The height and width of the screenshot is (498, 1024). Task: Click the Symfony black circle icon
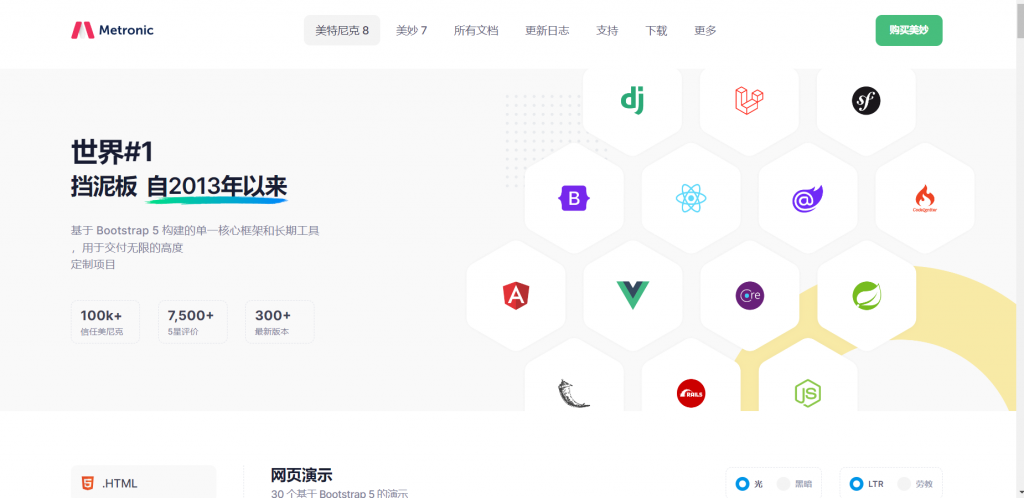click(866, 99)
